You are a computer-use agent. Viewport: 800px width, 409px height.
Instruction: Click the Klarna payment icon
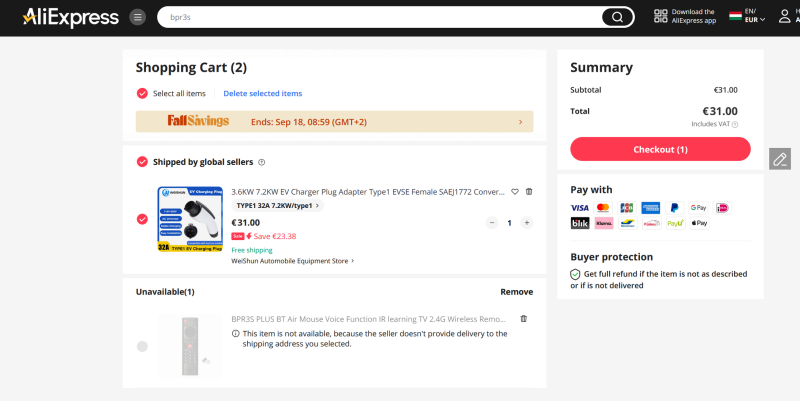pos(604,223)
